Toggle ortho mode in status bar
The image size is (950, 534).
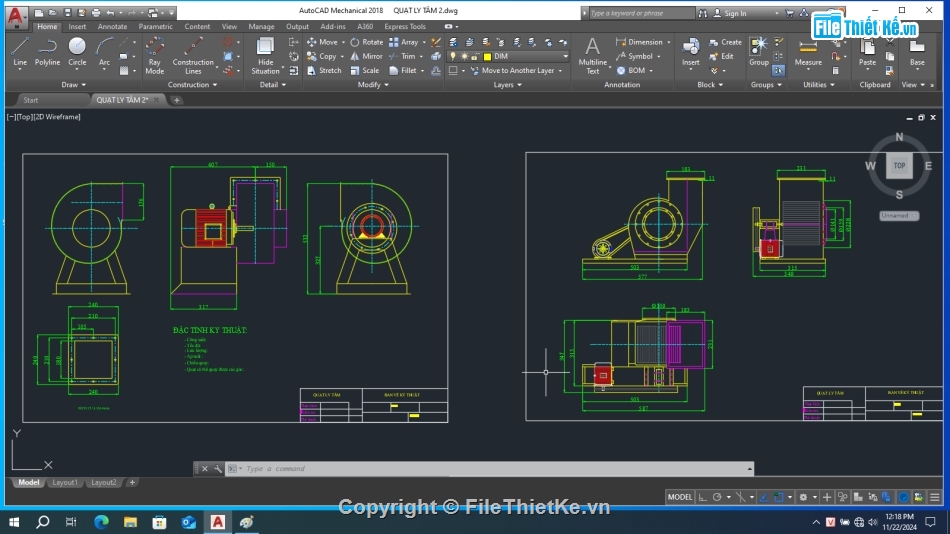coord(702,497)
